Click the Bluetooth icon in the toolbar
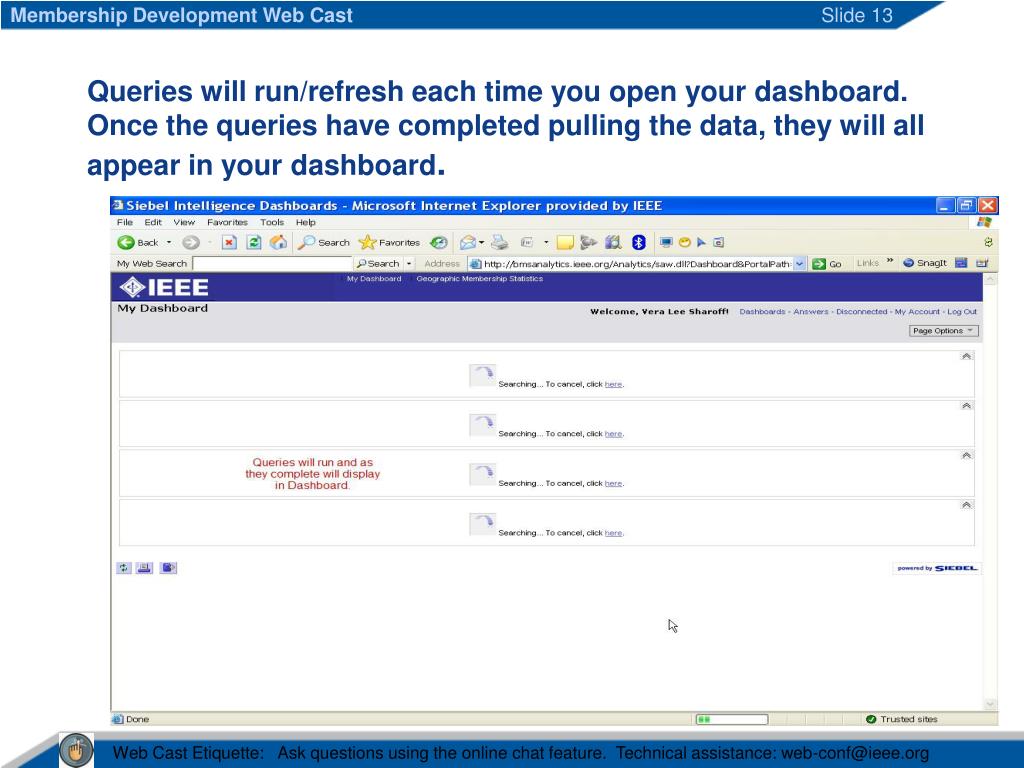Screen dimensions: 1024x768 639,243
